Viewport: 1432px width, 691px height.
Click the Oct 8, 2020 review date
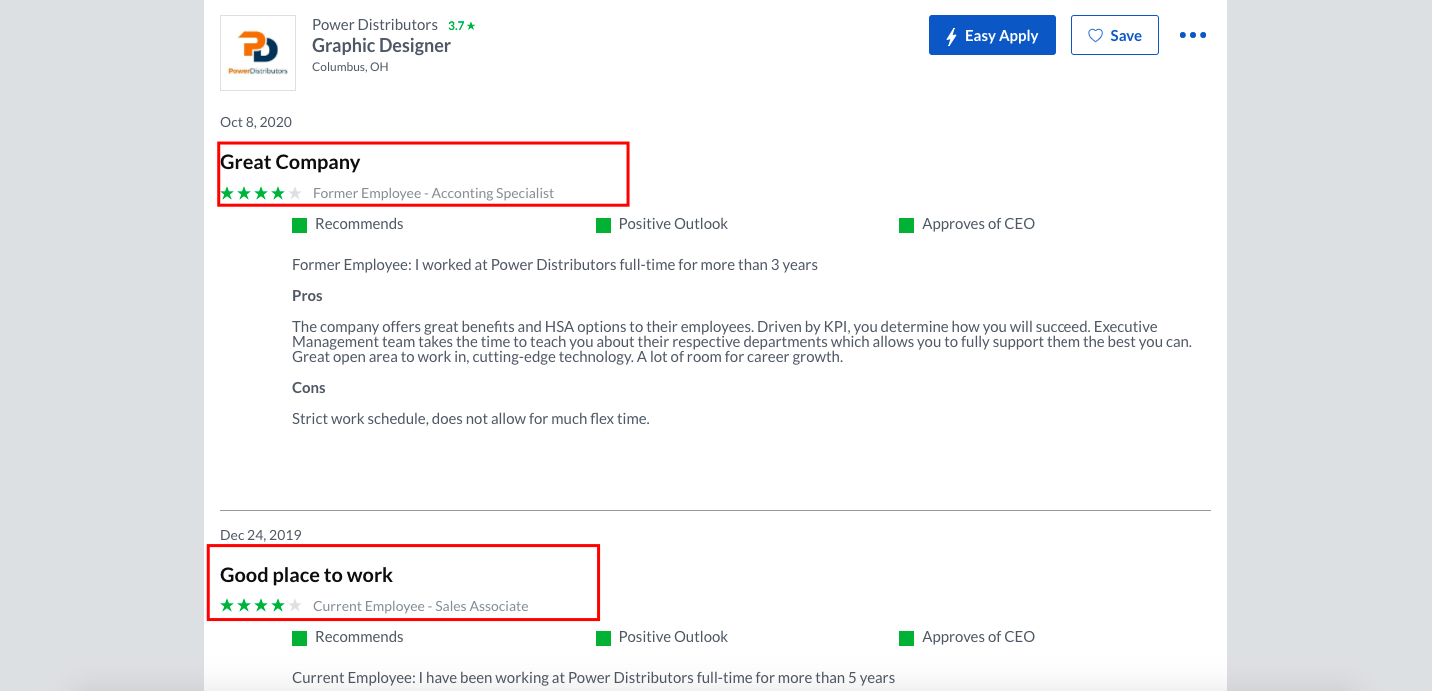256,122
